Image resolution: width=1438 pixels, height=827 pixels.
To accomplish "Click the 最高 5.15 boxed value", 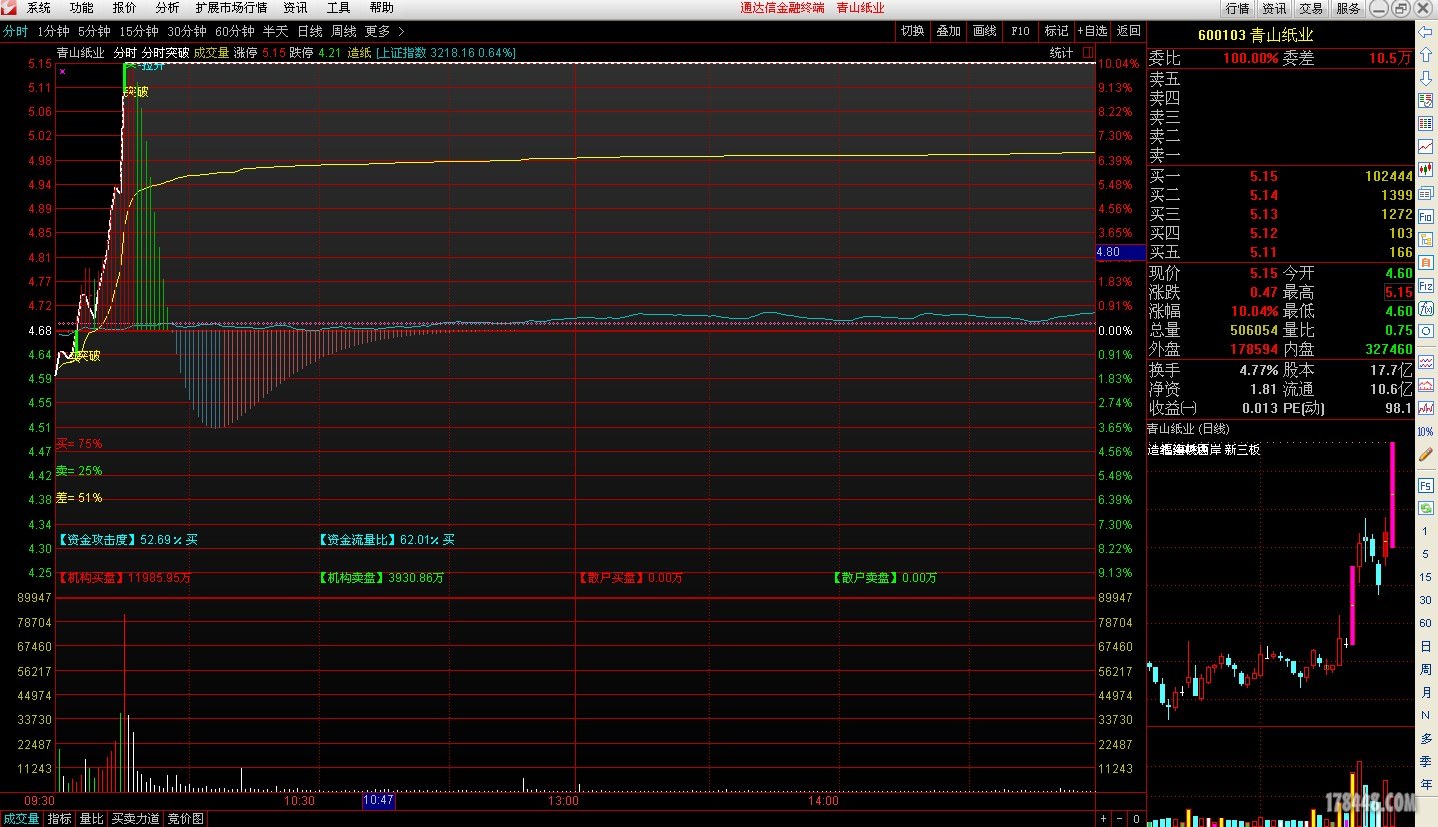I will (x=1398, y=292).
